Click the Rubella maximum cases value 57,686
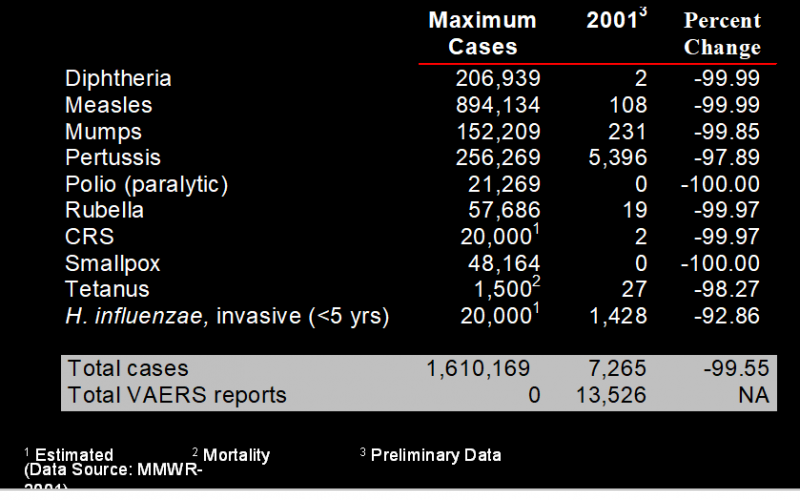 click(x=504, y=211)
